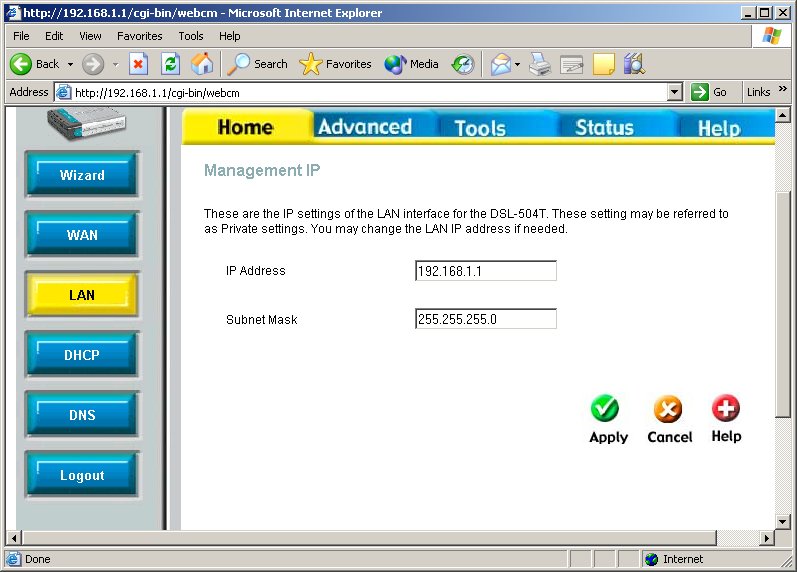
Task: Click the IP Address input field
Action: (486, 270)
